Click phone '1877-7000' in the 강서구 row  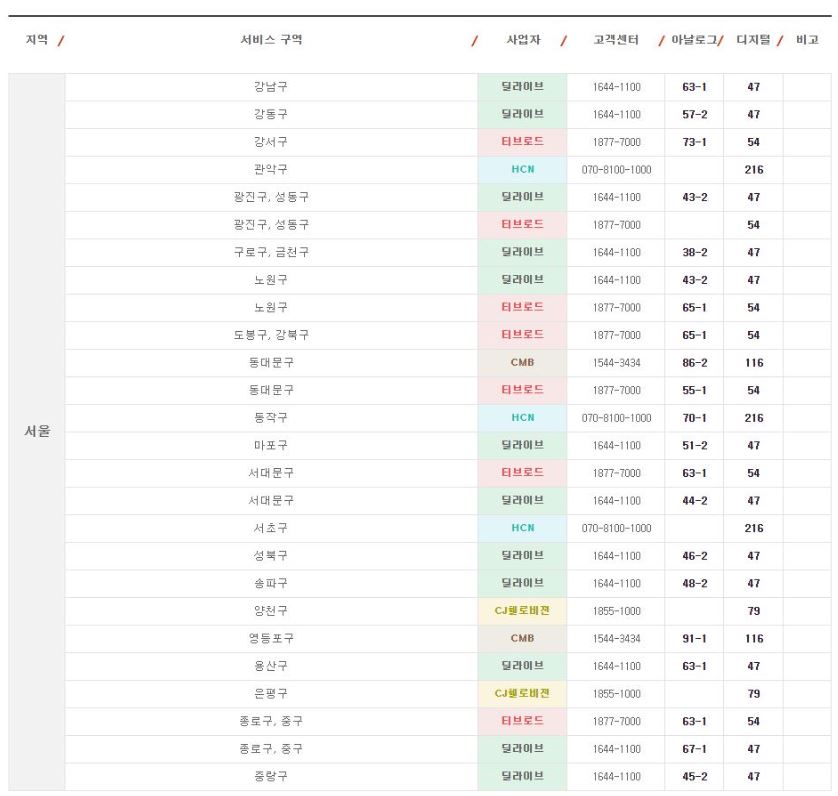(616, 142)
